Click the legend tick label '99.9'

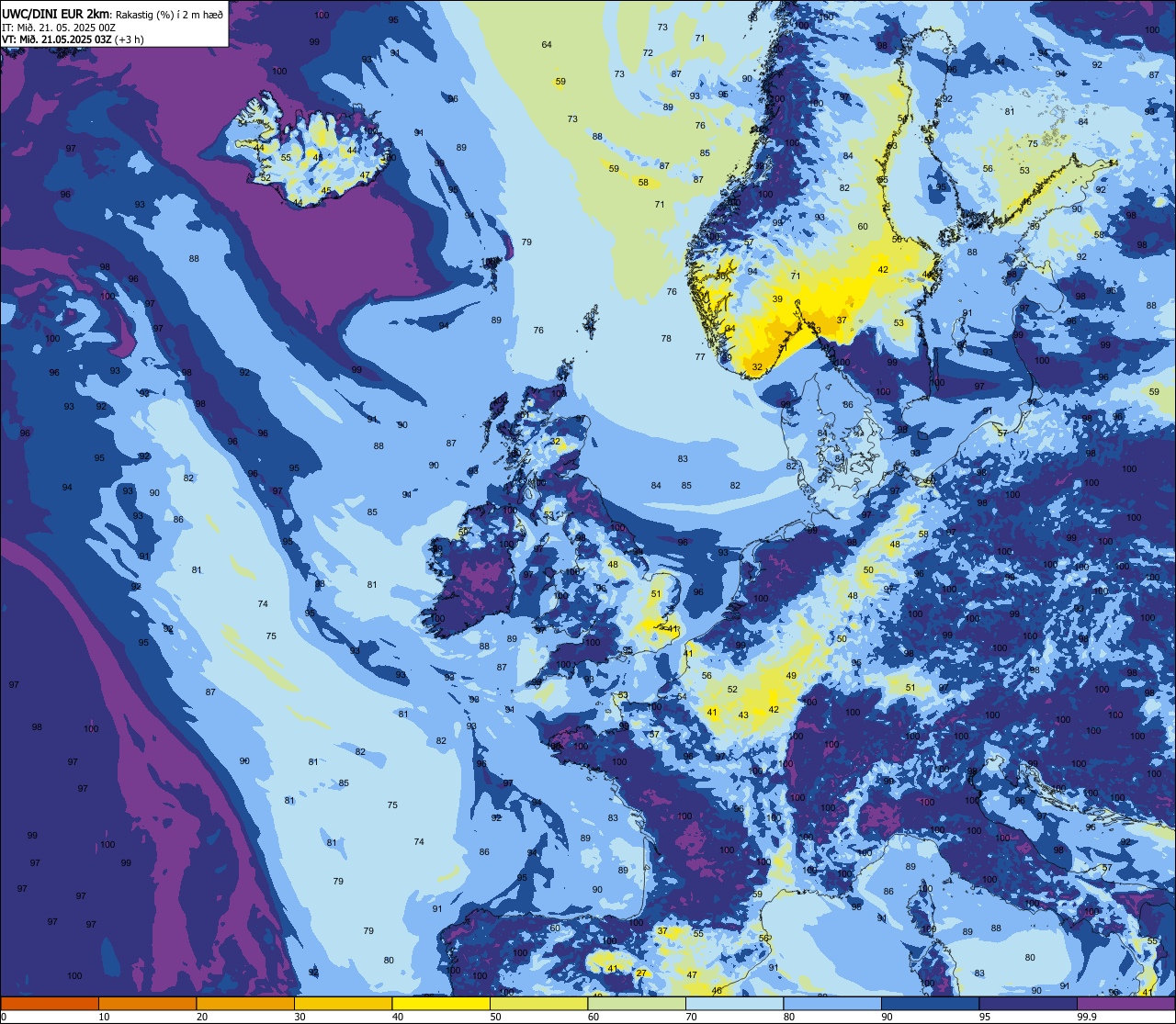tap(1086, 1017)
